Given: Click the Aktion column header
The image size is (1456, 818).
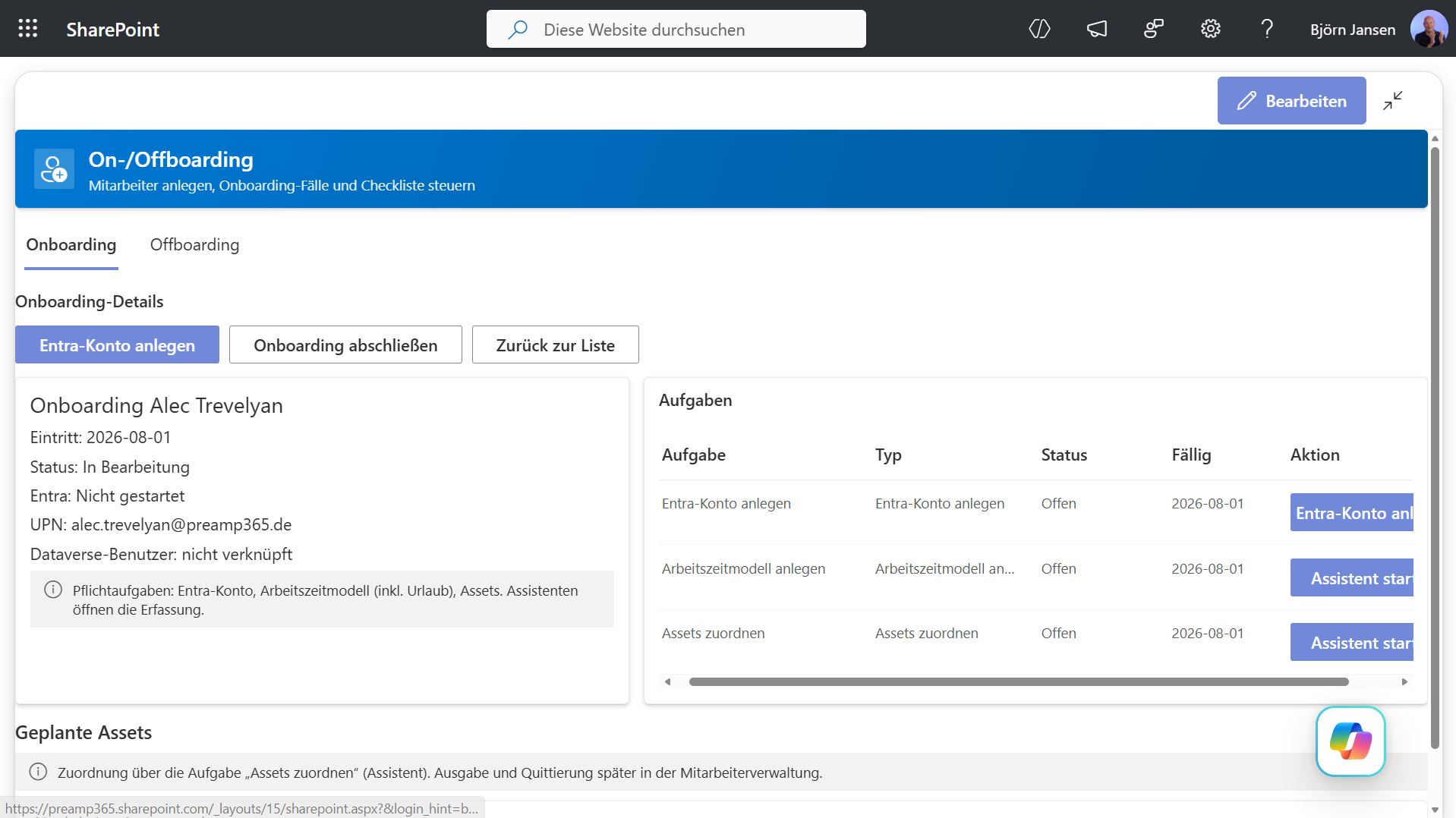Looking at the screenshot, I should click(x=1314, y=455).
